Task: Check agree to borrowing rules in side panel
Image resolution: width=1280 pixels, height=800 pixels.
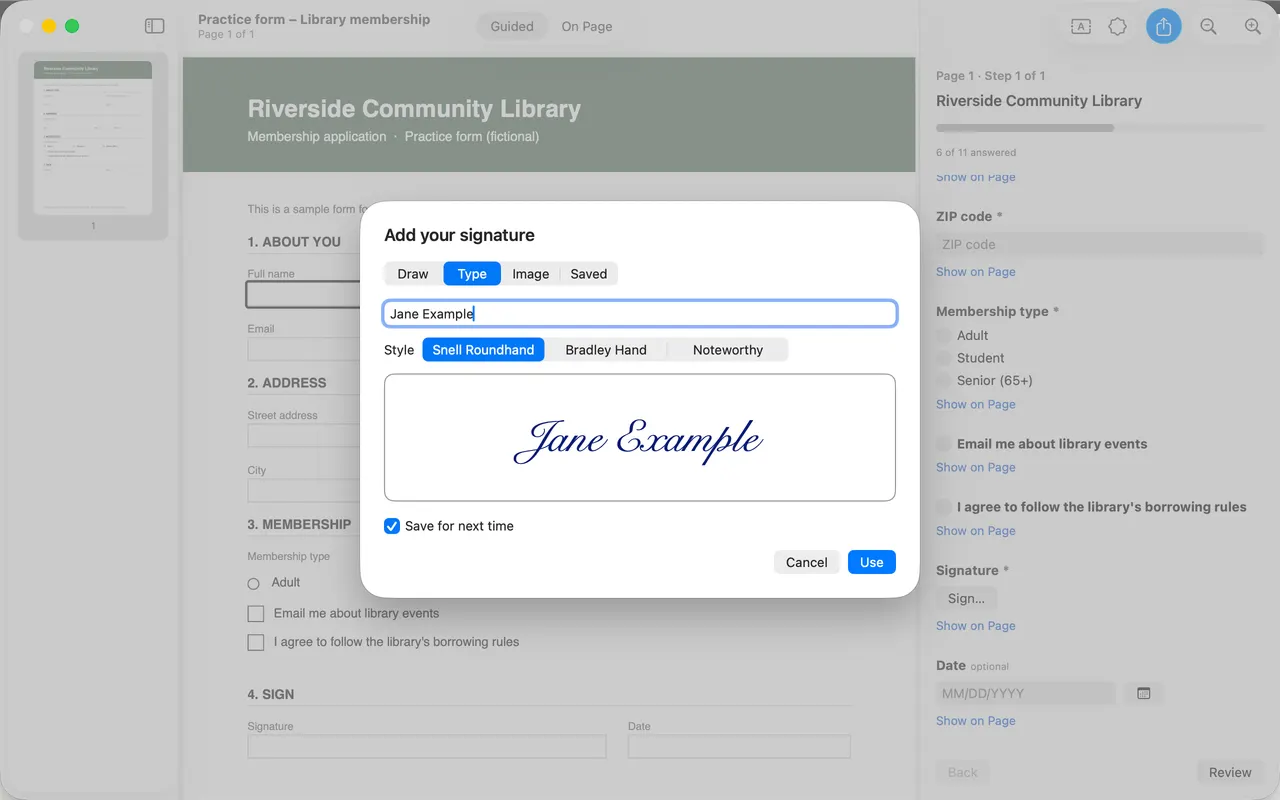Action: 943,507
